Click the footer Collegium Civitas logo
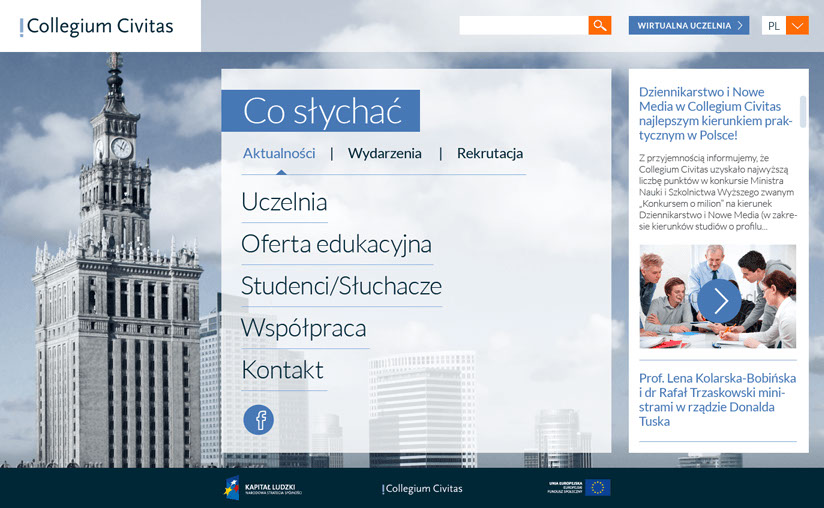 pyautogui.click(x=423, y=489)
